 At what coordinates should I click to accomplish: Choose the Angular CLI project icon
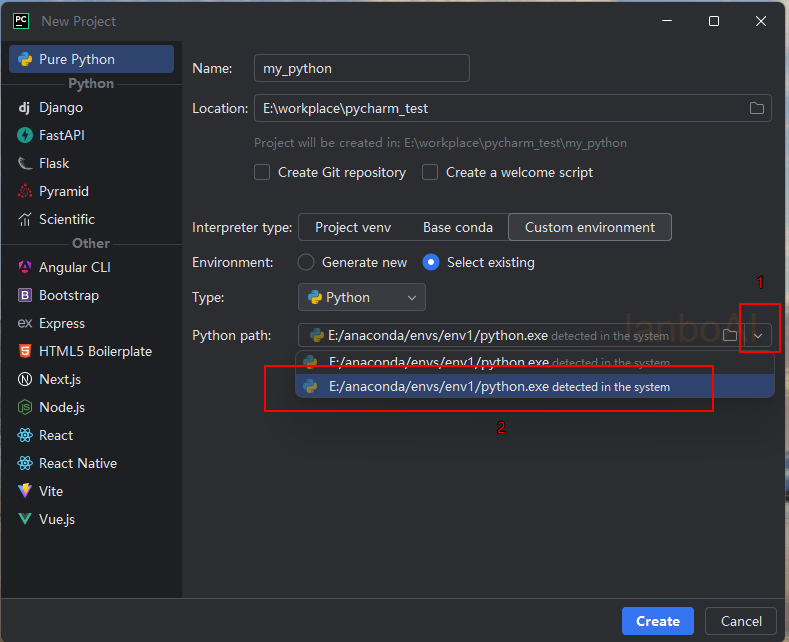25,267
